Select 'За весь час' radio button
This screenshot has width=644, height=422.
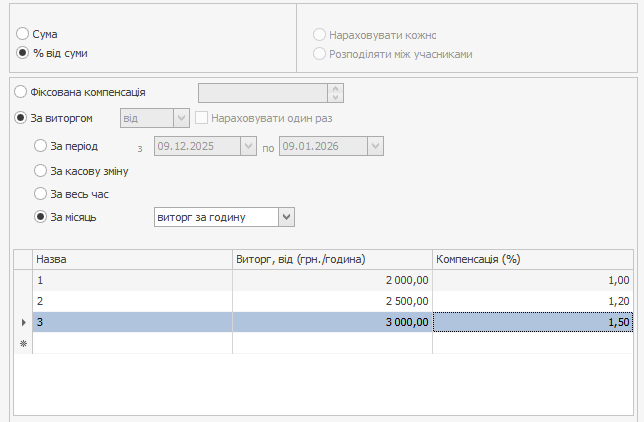[x=41, y=193]
